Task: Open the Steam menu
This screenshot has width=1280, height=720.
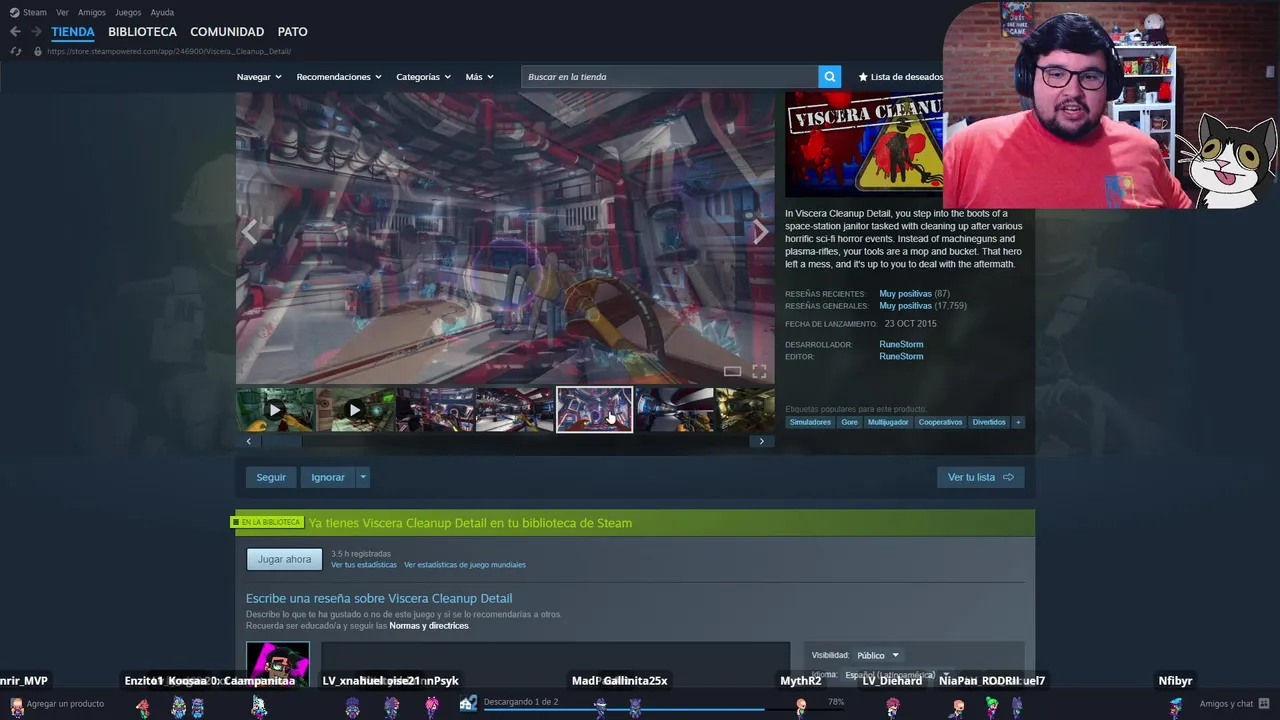Action: click(x=35, y=12)
